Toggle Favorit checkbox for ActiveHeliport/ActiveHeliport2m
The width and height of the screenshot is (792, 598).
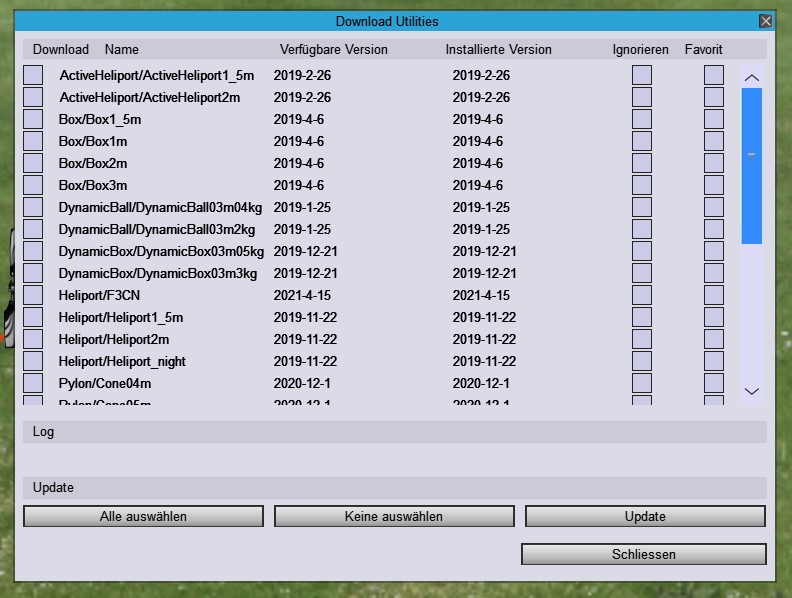pos(714,97)
